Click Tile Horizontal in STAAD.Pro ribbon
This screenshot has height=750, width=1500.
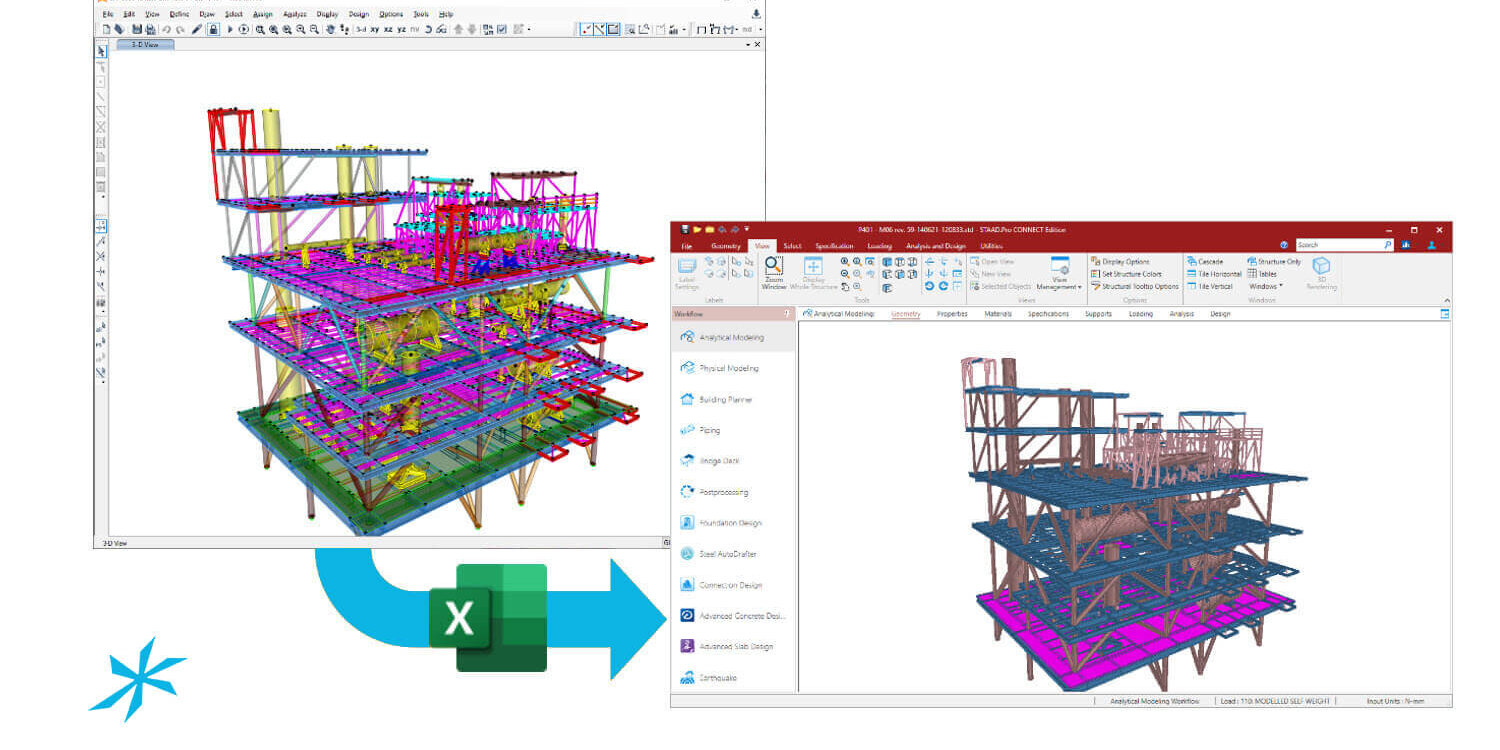pos(1214,274)
